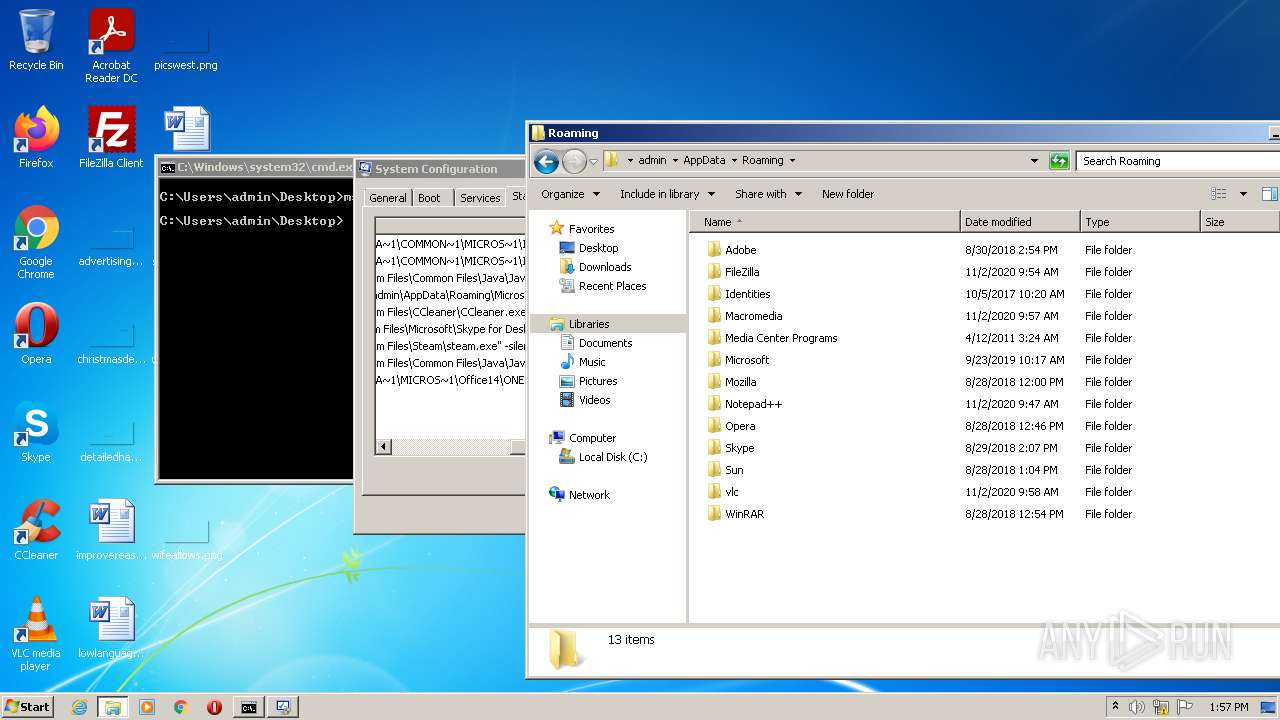The image size is (1280, 720).
Task: Click Network in navigation pane
Action: point(589,495)
